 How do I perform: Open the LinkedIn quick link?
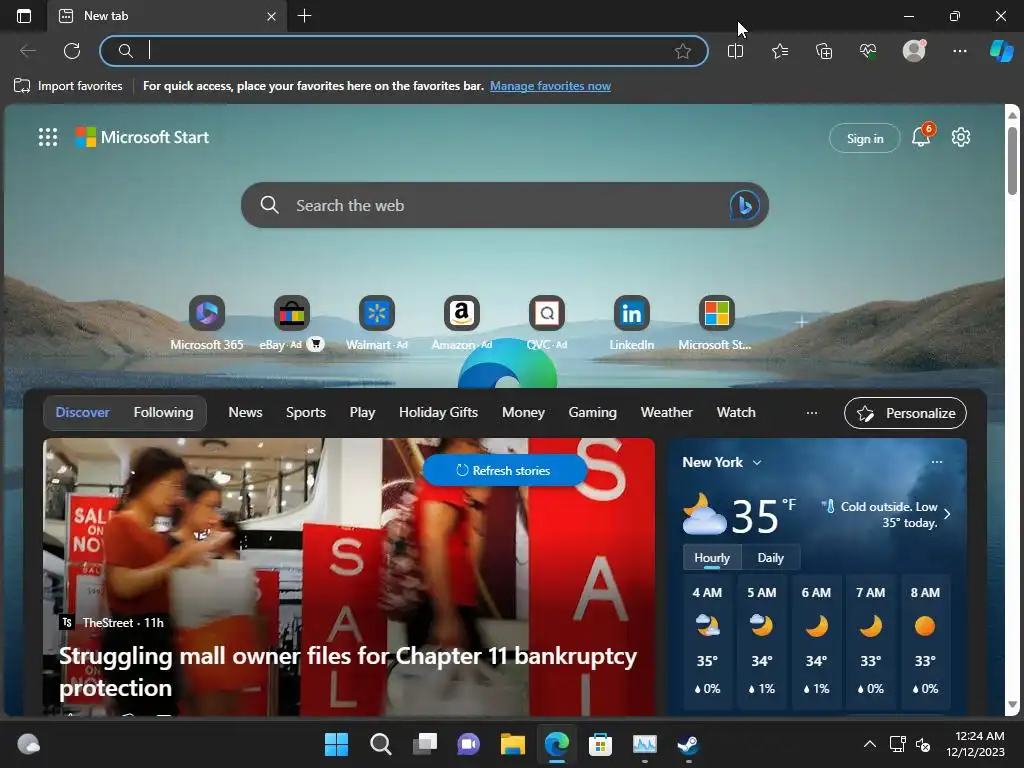tap(632, 313)
